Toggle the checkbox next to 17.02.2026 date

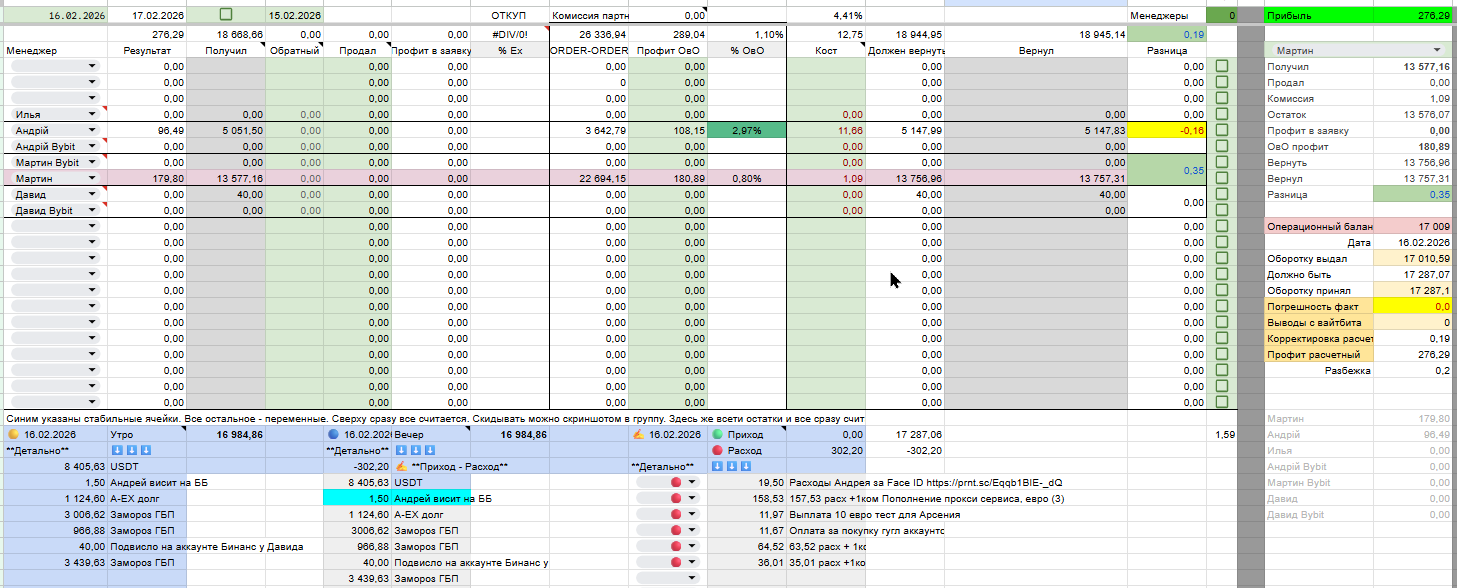(226, 14)
